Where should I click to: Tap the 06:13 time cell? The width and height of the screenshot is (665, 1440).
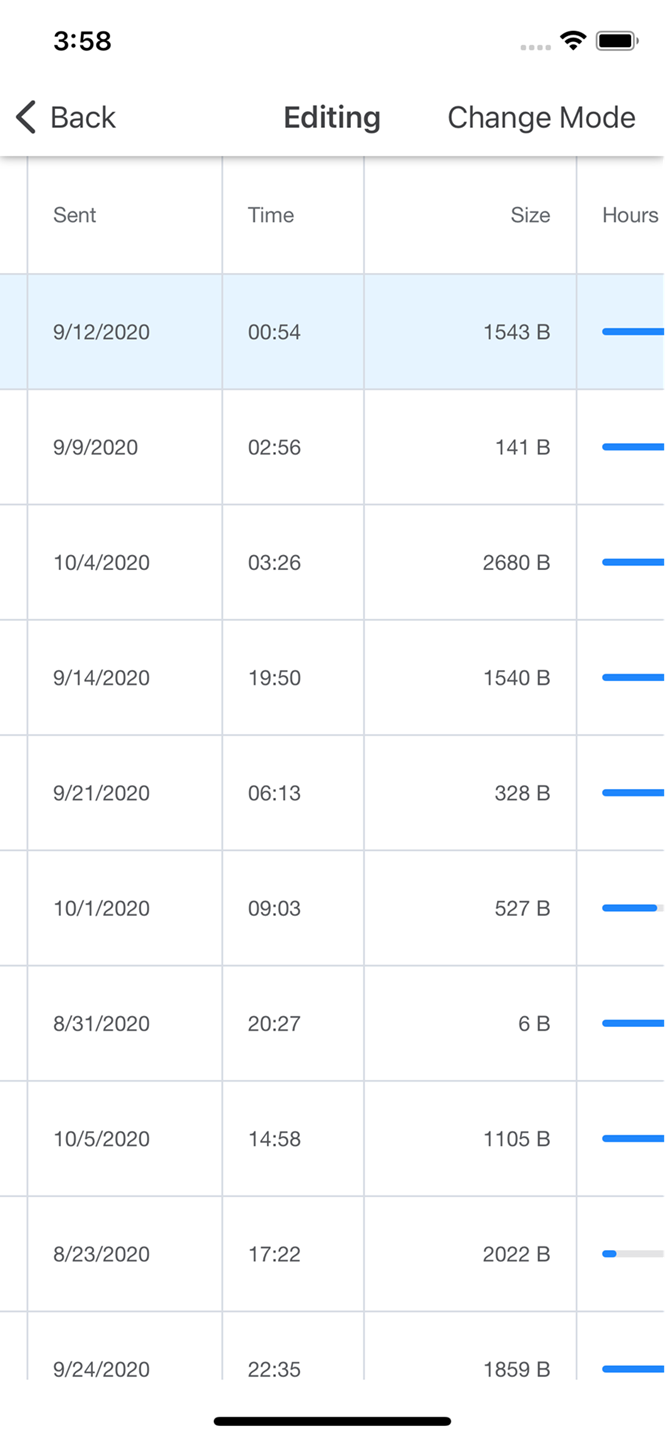click(274, 793)
